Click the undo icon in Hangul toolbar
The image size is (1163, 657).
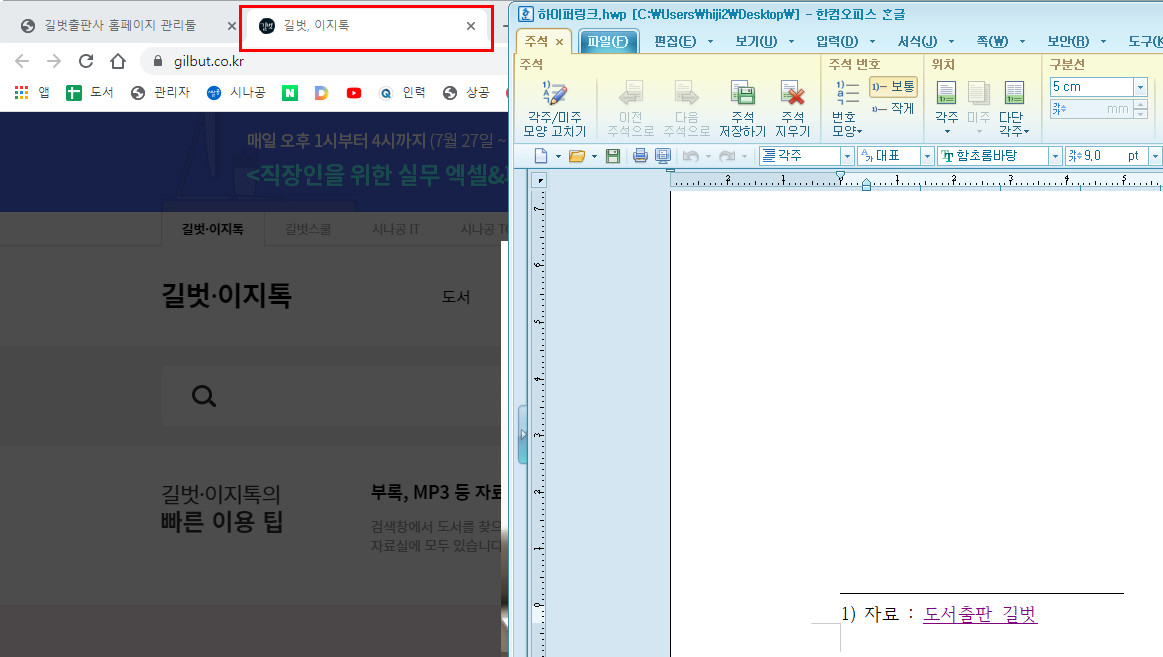pos(691,156)
